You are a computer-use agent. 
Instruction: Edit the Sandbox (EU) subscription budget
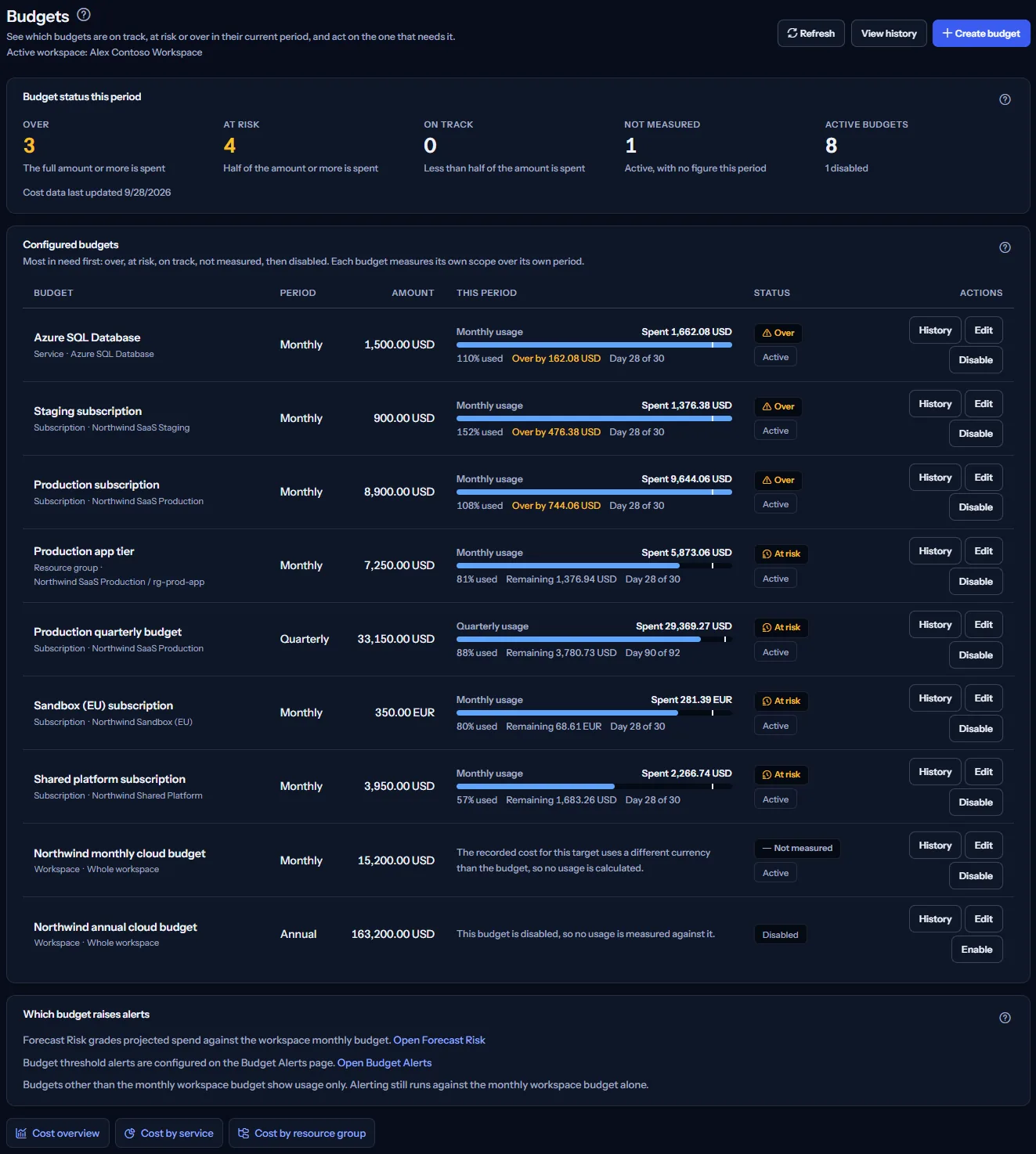[984, 698]
